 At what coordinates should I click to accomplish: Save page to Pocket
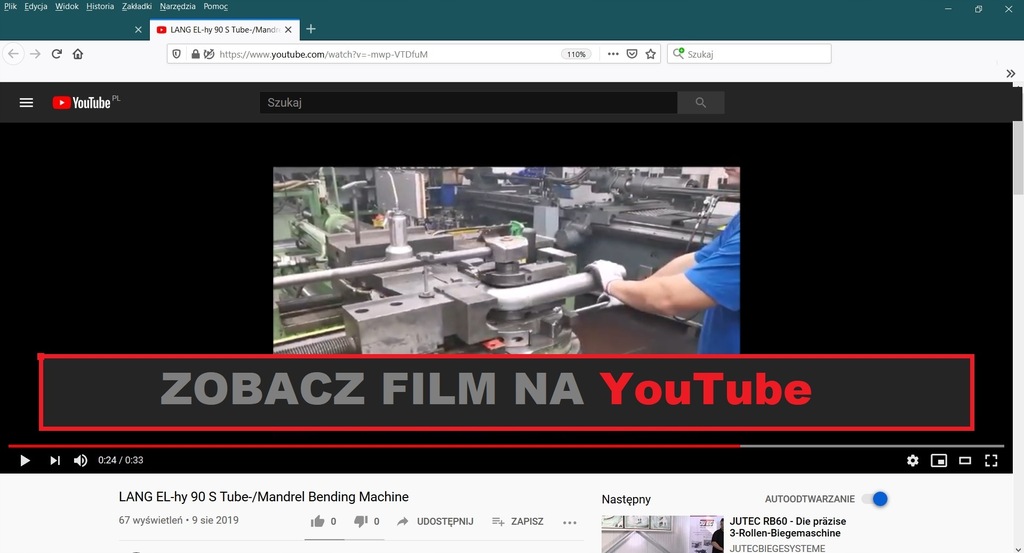point(632,54)
